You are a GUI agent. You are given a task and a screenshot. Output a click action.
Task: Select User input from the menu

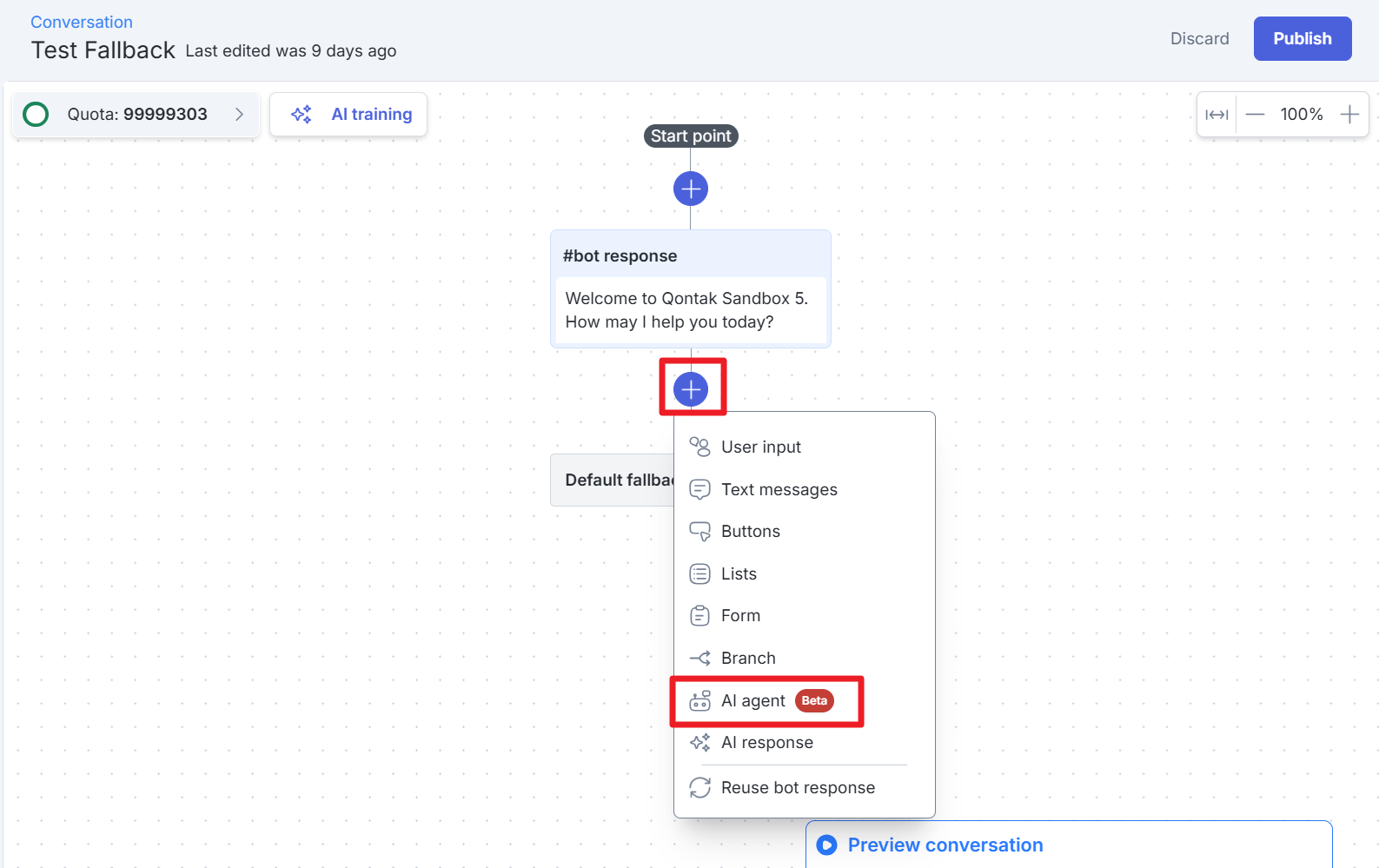coord(760,447)
